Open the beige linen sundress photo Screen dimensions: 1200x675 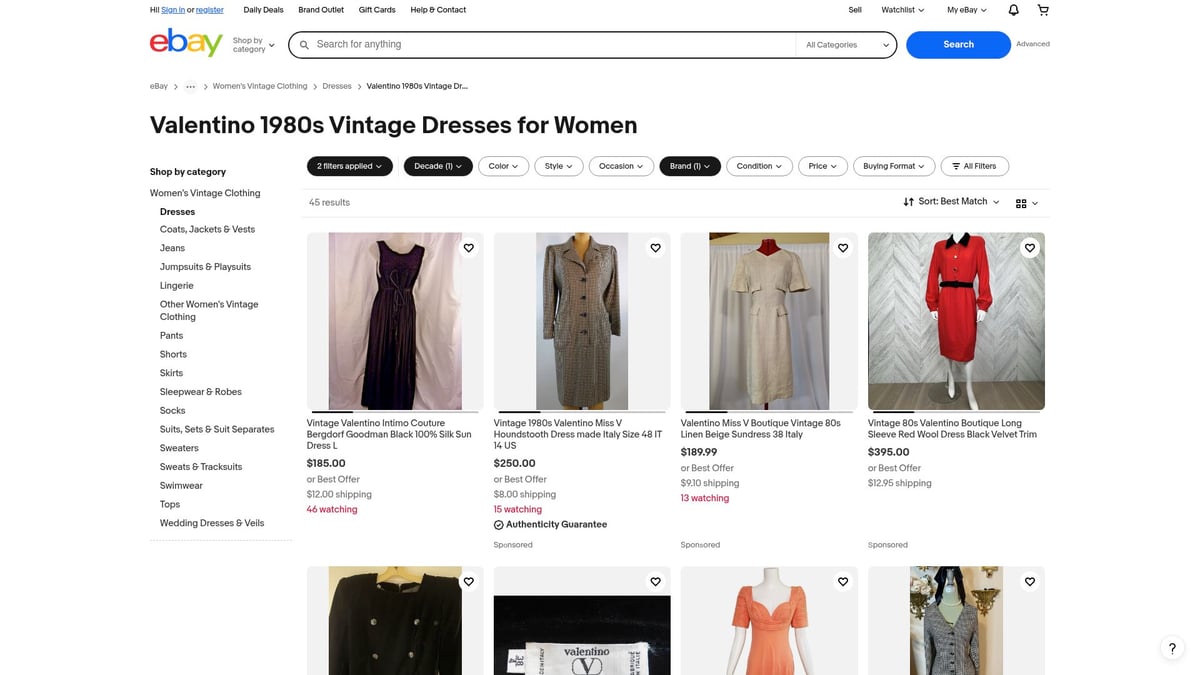769,321
